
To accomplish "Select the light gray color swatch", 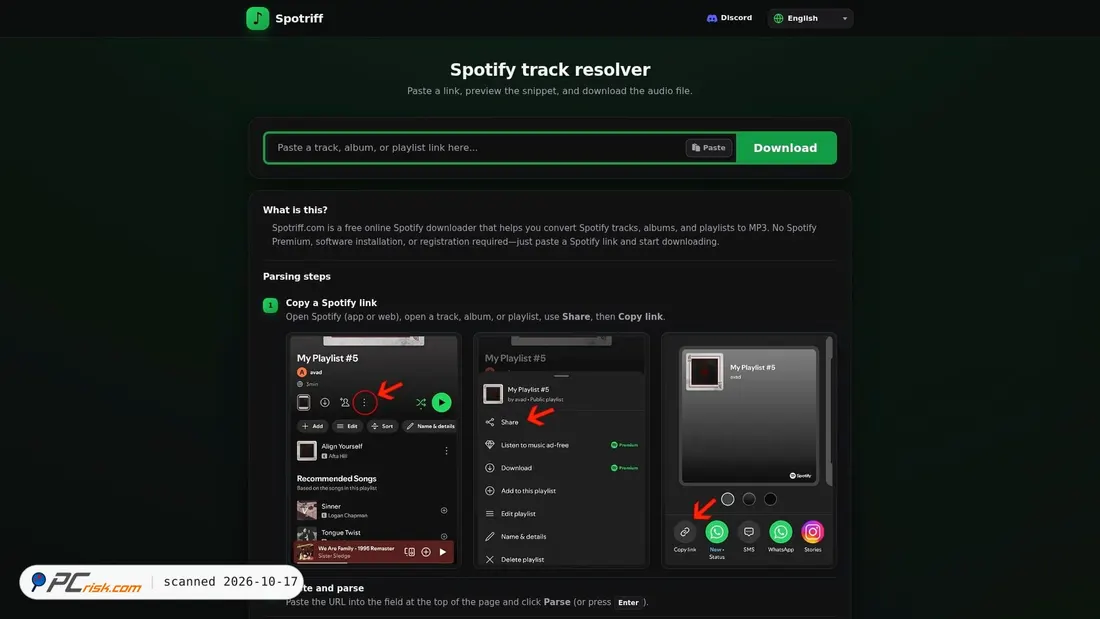I will pyautogui.click(x=727, y=499).
